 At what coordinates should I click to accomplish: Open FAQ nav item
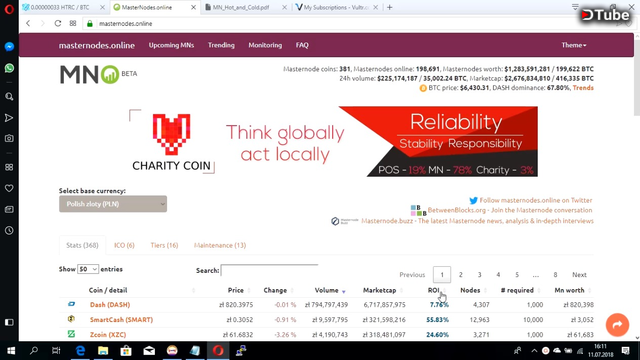(x=302, y=45)
